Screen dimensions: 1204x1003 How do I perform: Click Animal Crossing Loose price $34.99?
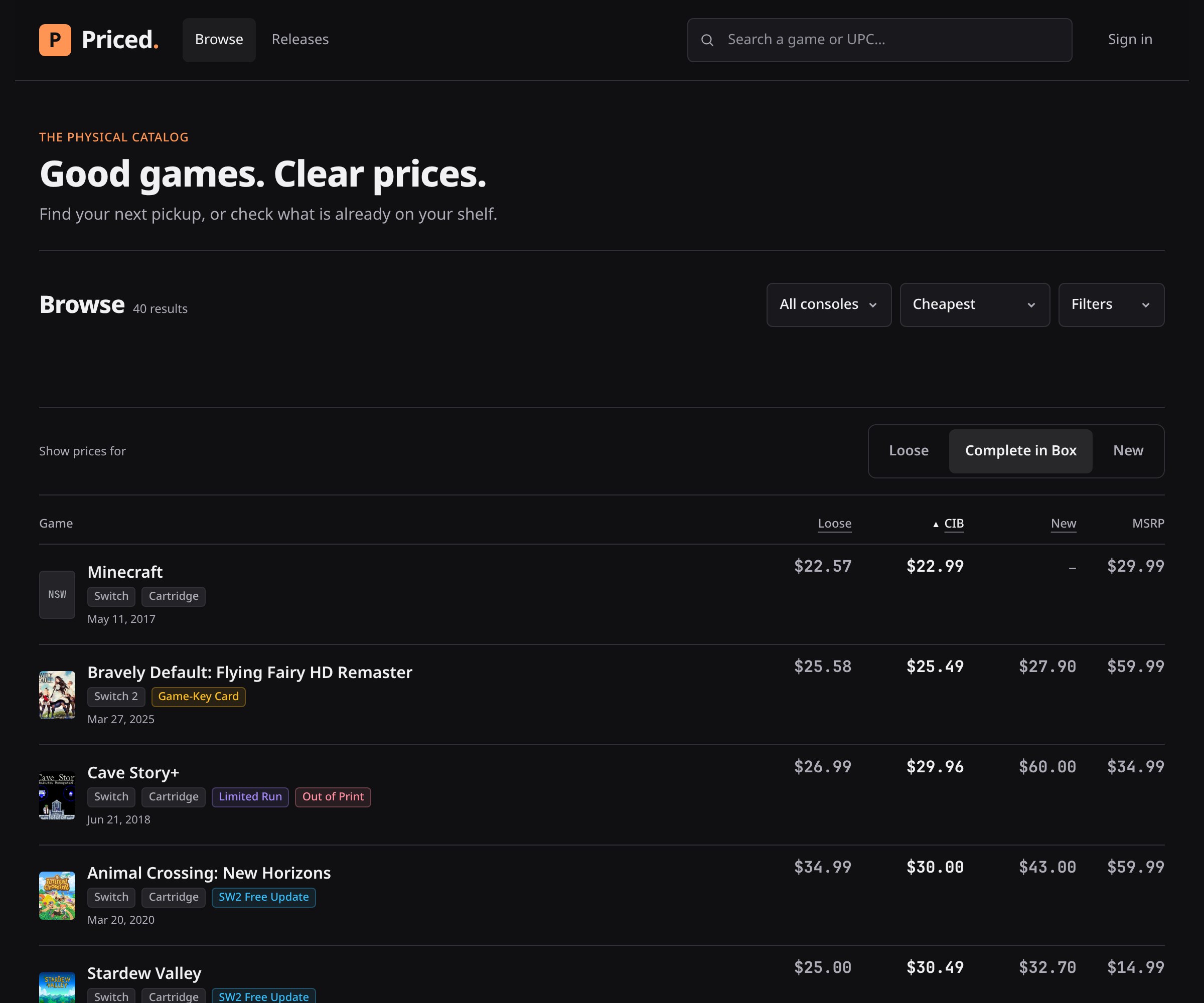[822, 867]
